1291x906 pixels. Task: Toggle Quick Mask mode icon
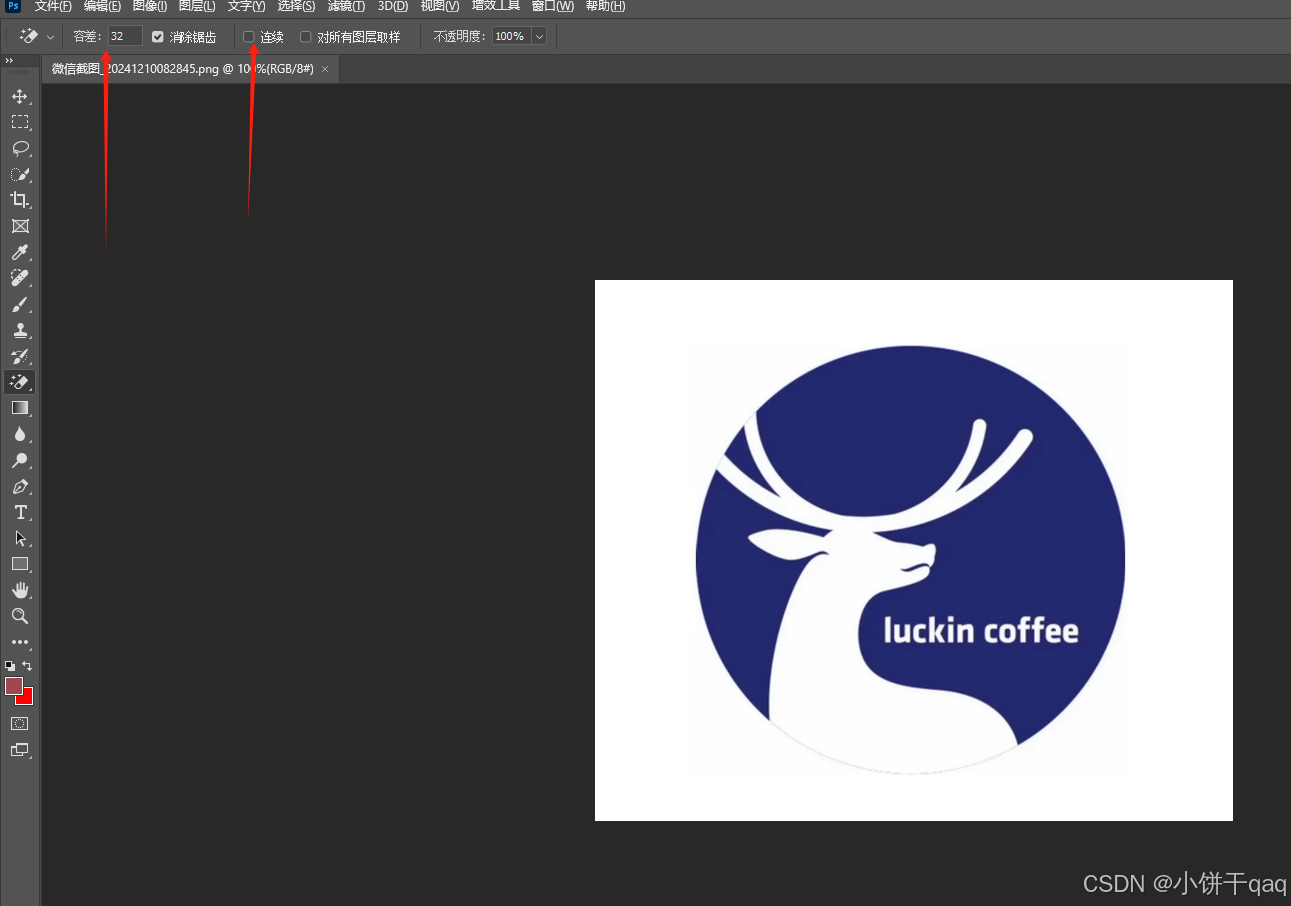(19, 723)
